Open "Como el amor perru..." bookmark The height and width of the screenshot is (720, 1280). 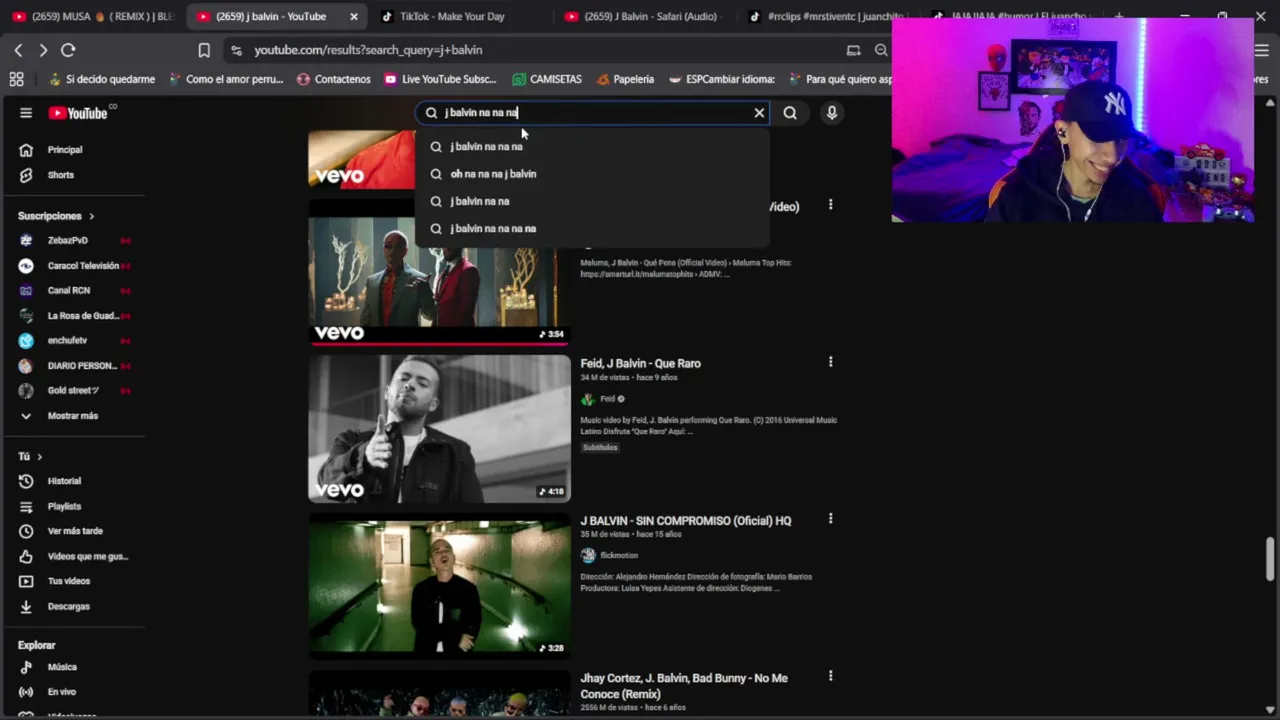[226, 79]
